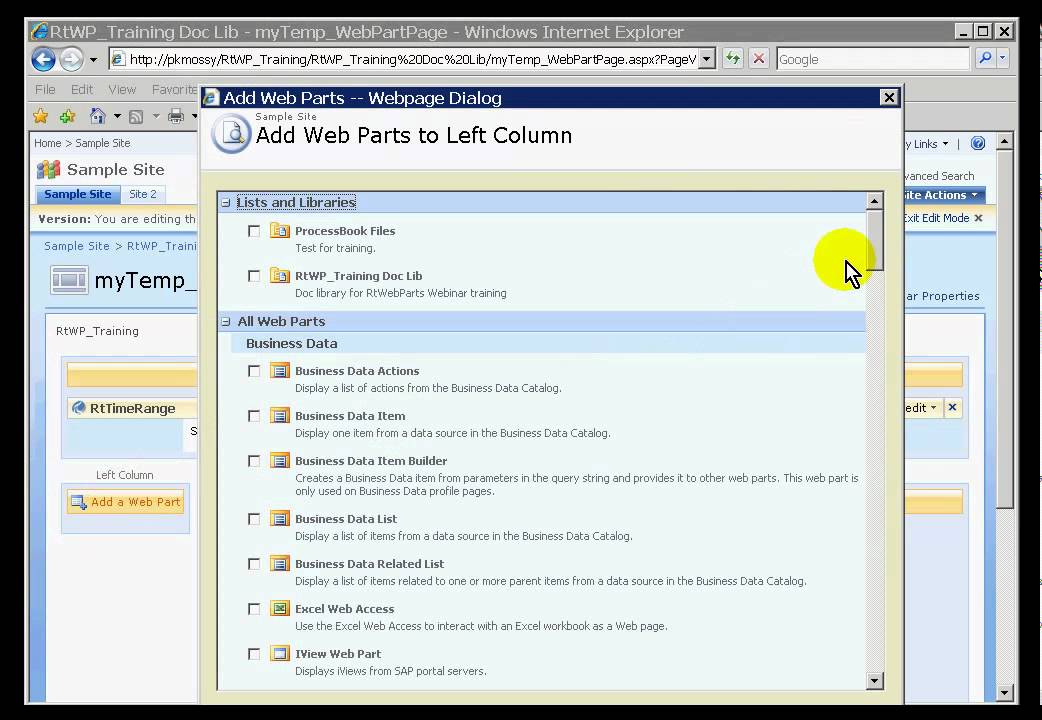Check the RtWP_Training Doc Lib checkbox
This screenshot has height=720, width=1042.
click(254, 275)
